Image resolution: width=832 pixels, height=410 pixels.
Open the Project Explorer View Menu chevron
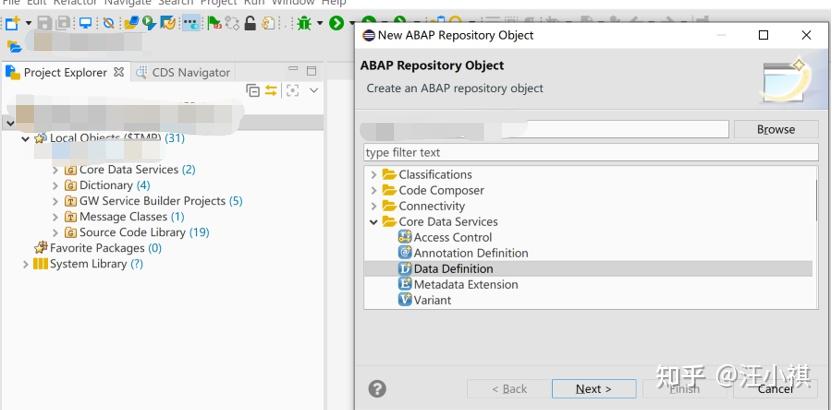pyautogui.click(x=313, y=90)
